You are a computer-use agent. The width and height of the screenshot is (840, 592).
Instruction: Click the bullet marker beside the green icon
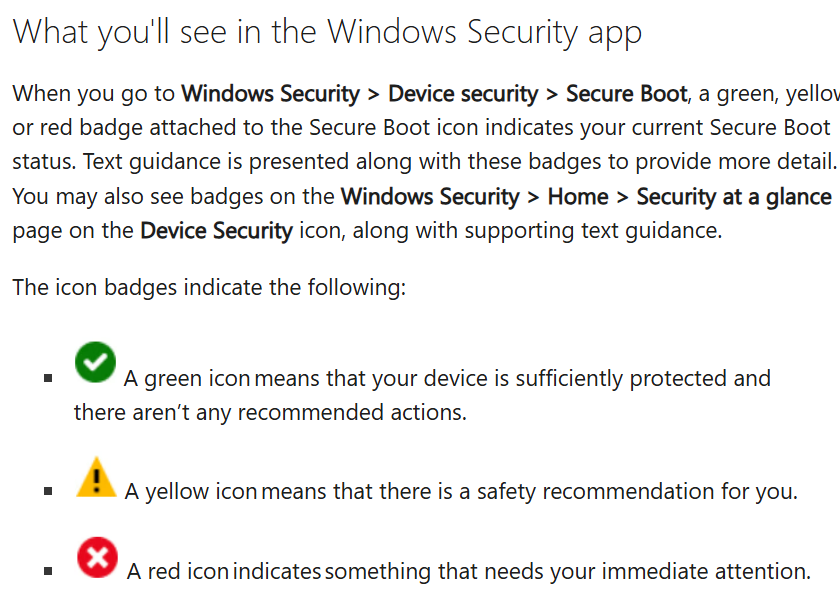coord(47,380)
